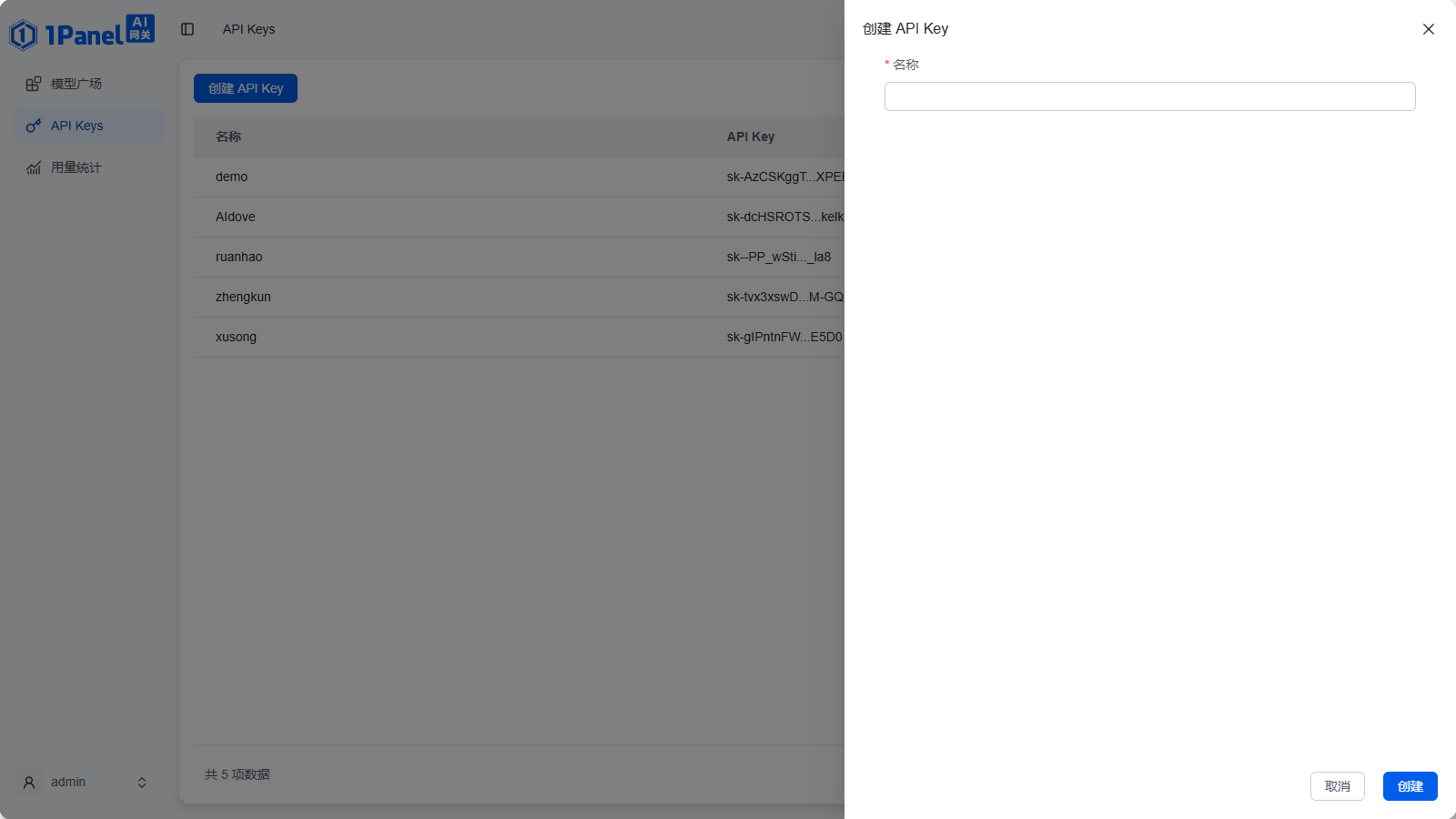Click the blue 创建 confirm button
The width and height of the screenshot is (1456, 819).
pos(1410,786)
